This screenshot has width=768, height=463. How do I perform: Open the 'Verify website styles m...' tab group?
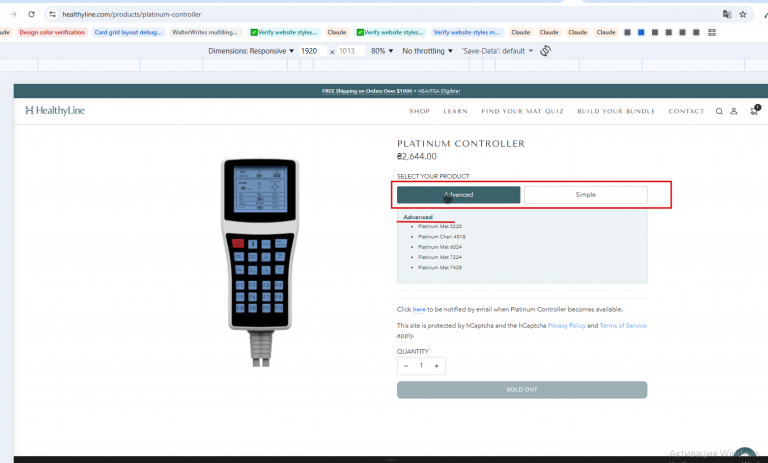point(466,32)
